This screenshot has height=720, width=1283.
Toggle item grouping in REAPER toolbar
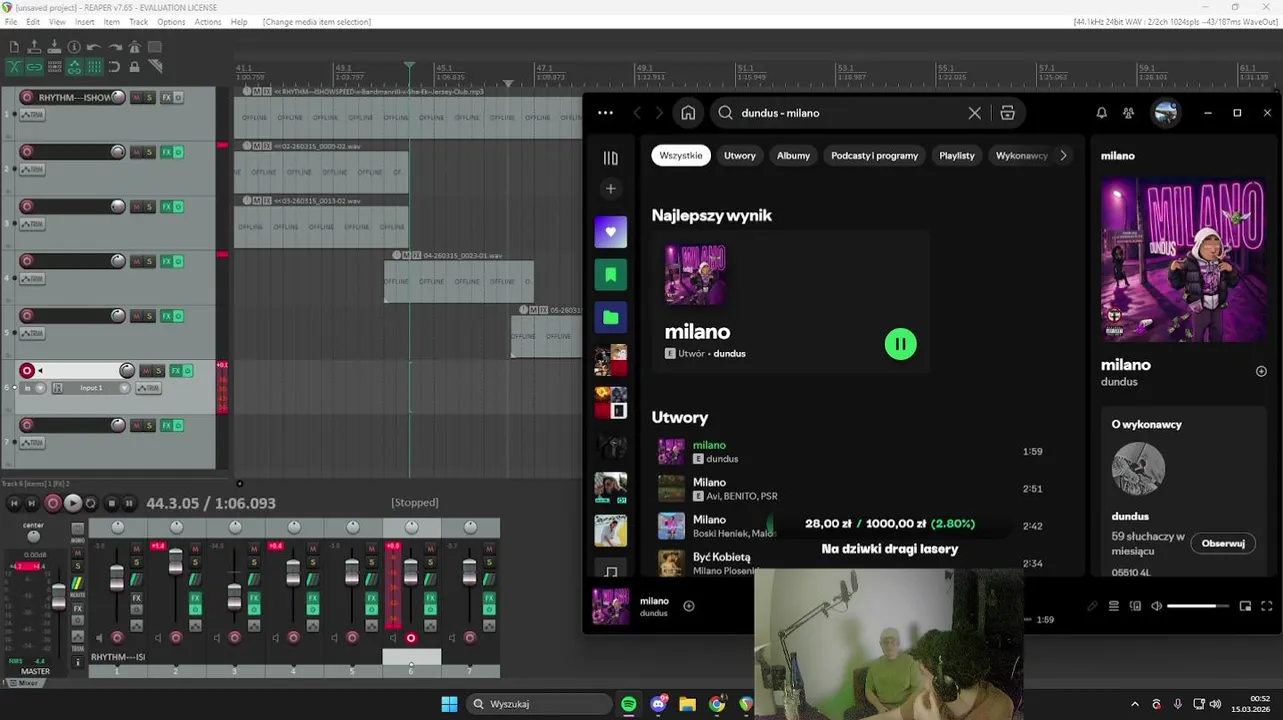click(34, 67)
